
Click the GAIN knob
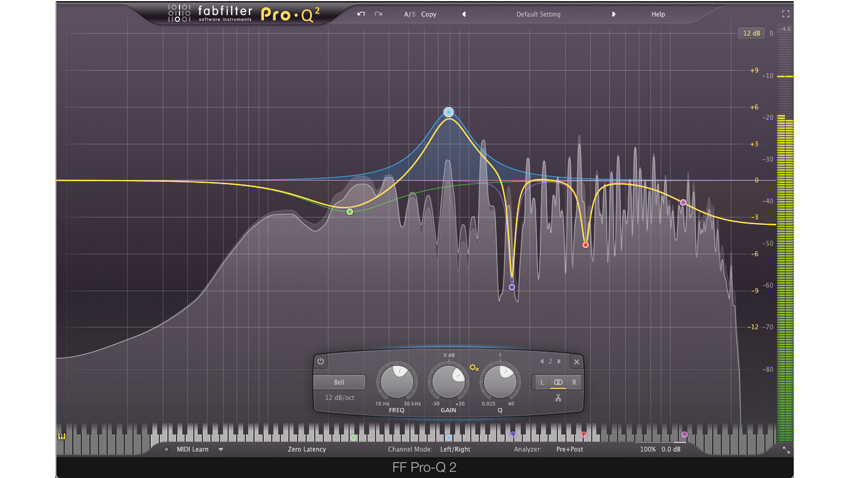[448, 382]
